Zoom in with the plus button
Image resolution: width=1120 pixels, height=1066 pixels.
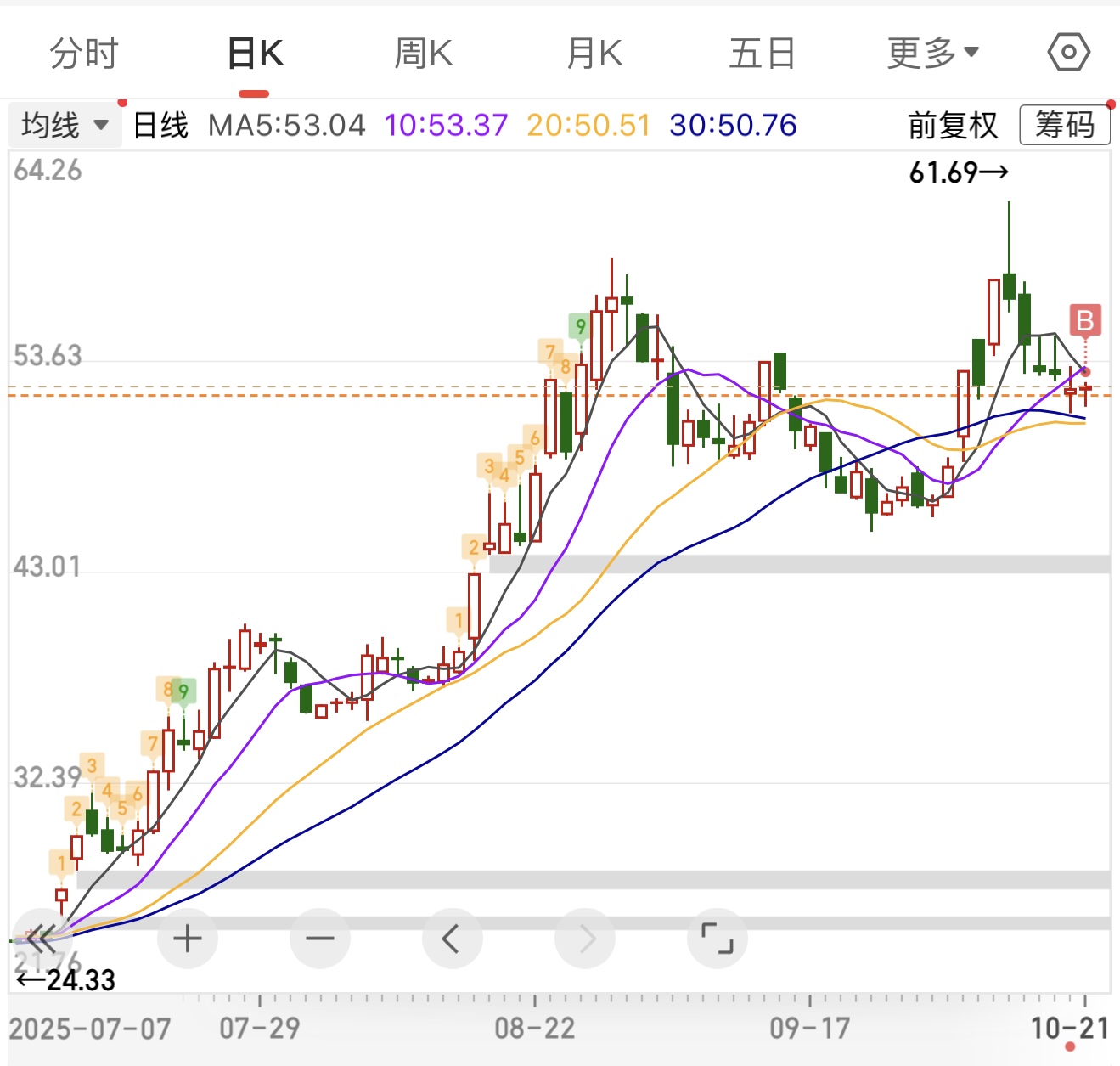tap(188, 939)
